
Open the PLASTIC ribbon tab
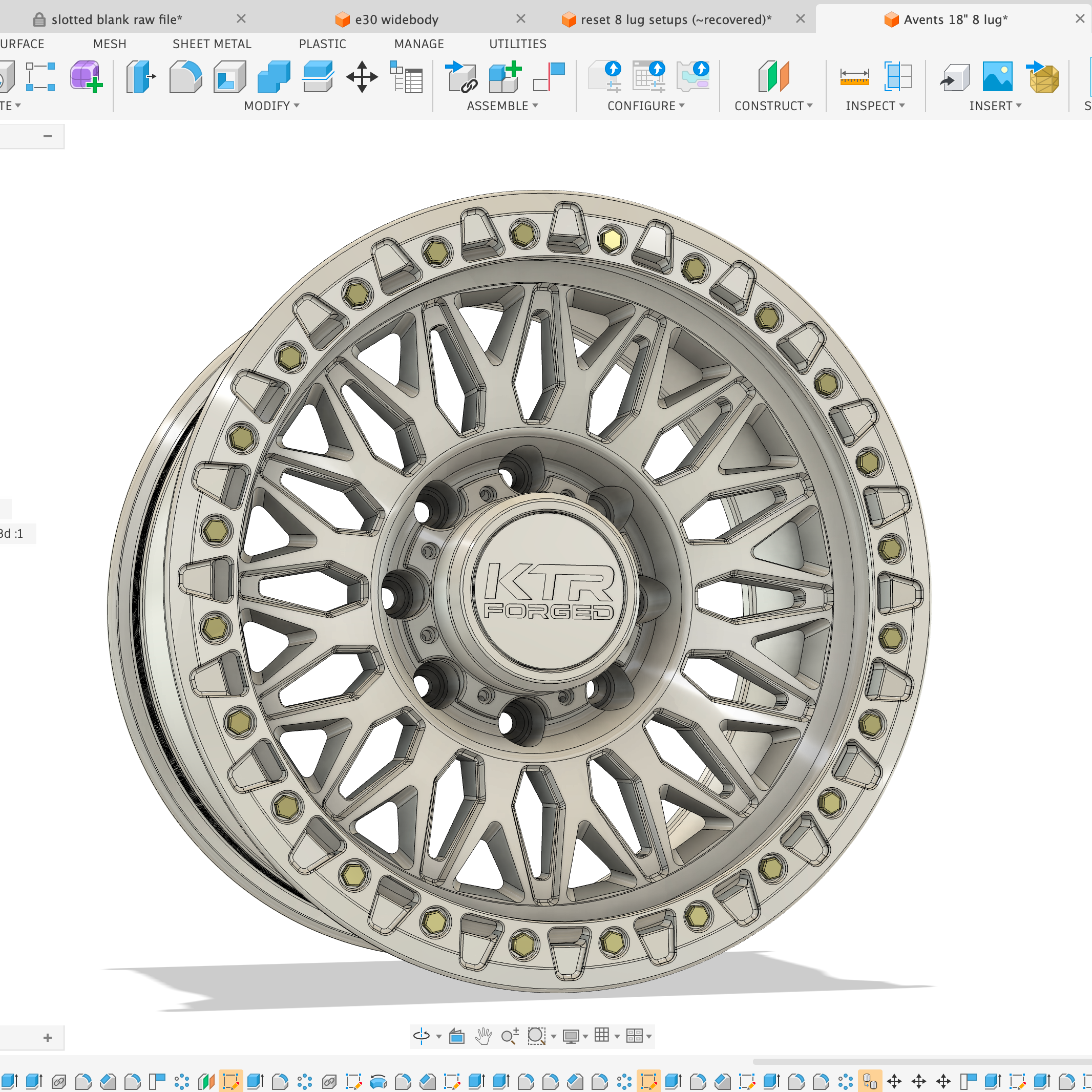[x=322, y=44]
